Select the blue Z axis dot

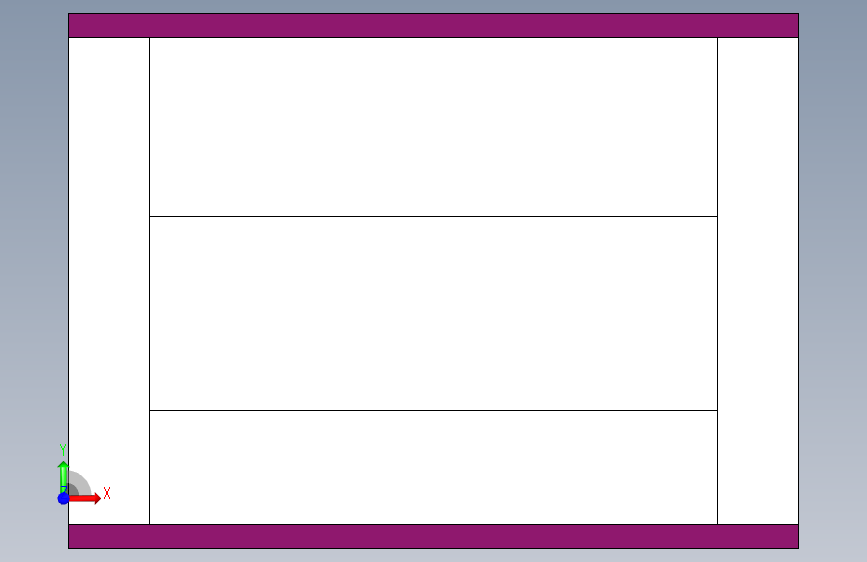63,498
